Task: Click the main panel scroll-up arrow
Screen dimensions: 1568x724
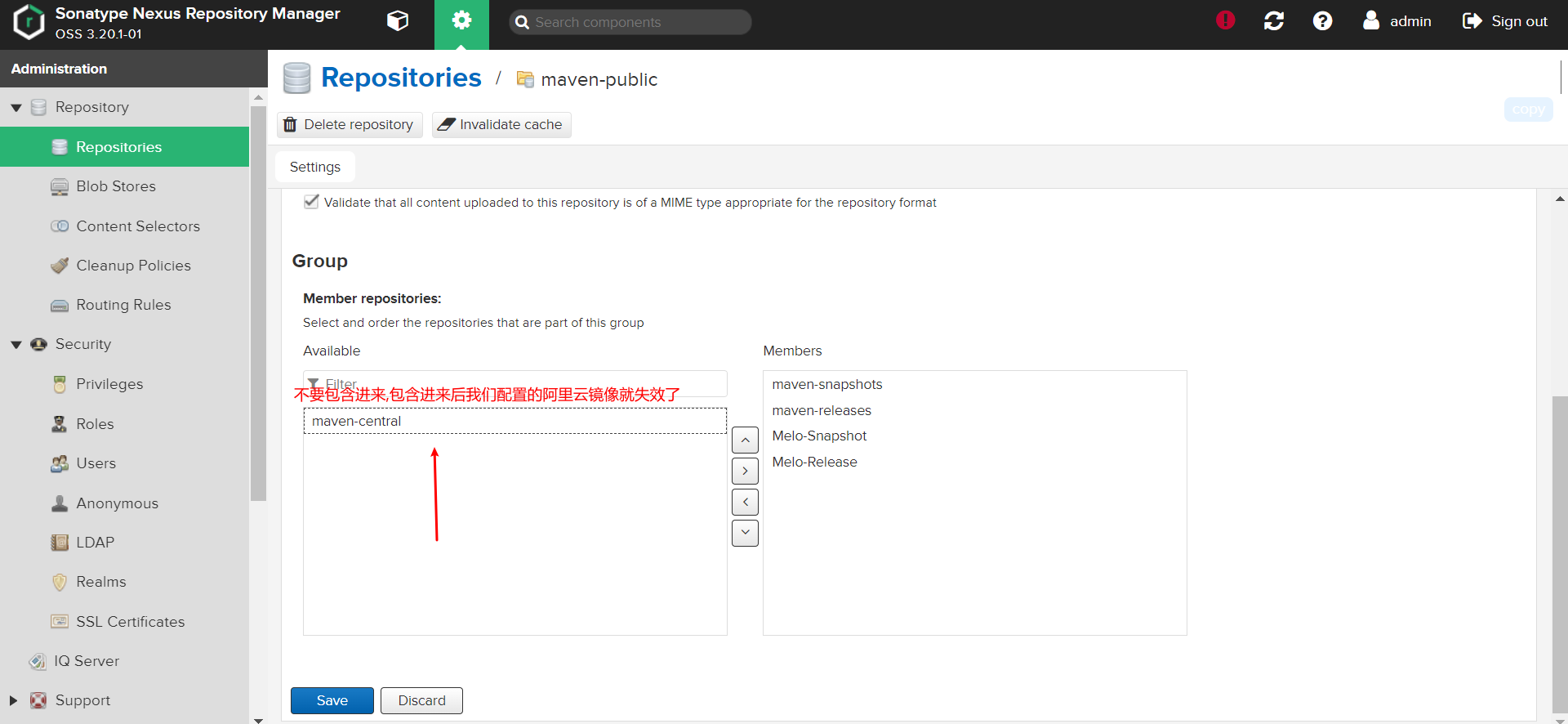Action: click(x=1560, y=199)
